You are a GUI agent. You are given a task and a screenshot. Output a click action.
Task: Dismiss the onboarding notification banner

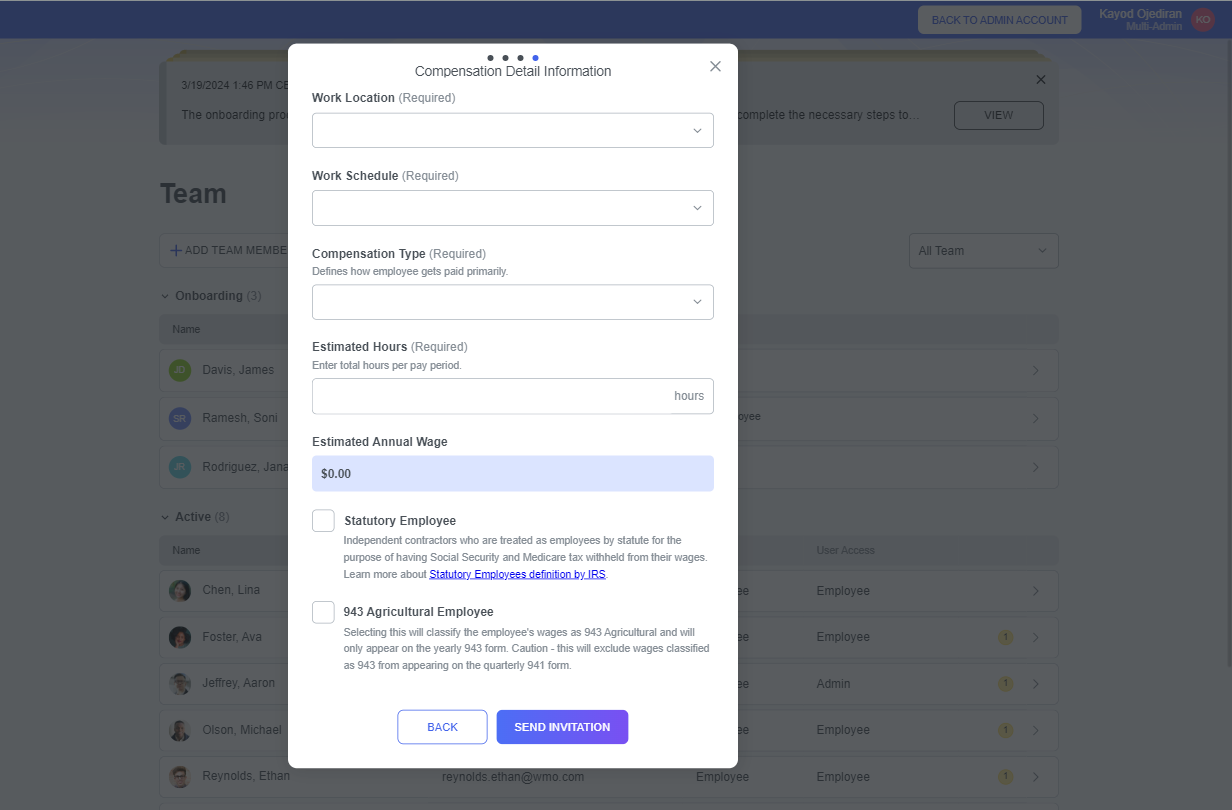[1040, 80]
